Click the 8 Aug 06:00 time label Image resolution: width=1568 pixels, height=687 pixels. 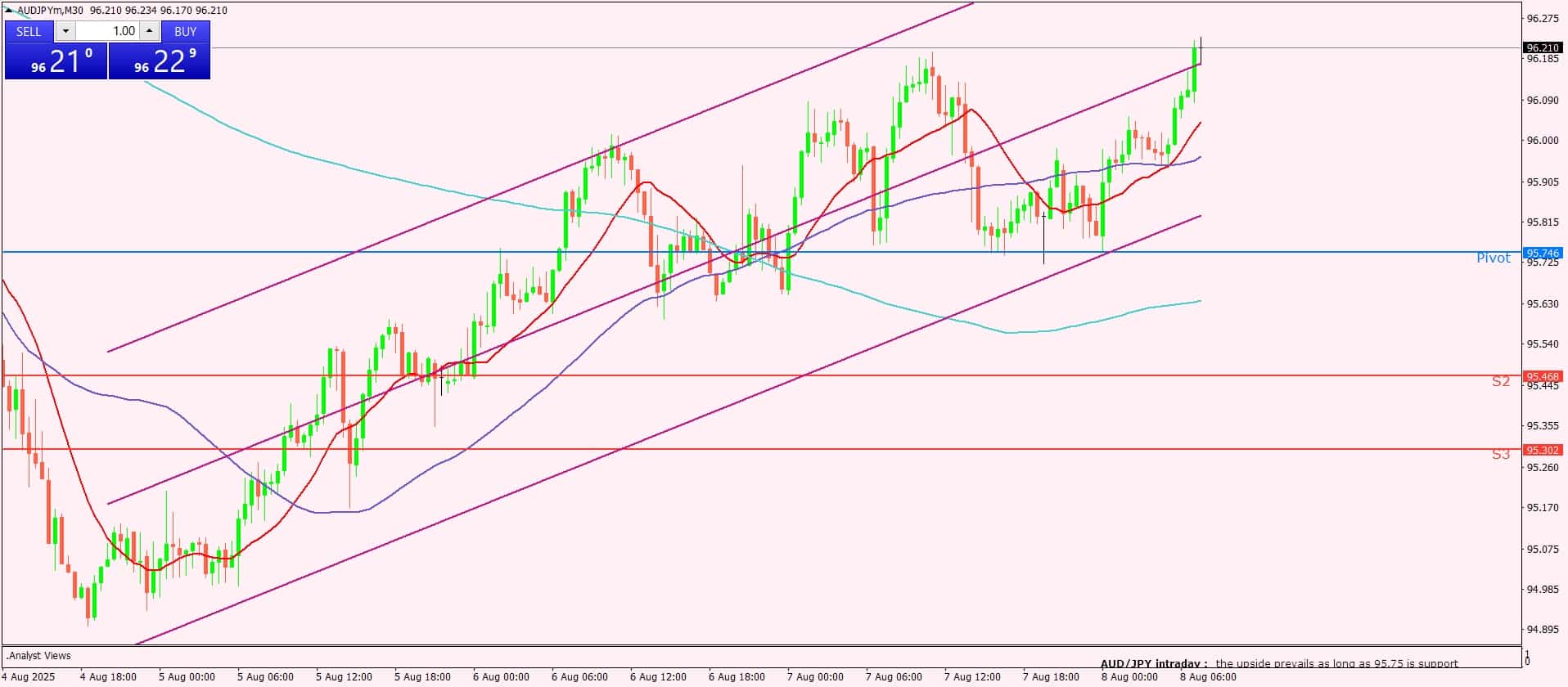coord(1208,676)
